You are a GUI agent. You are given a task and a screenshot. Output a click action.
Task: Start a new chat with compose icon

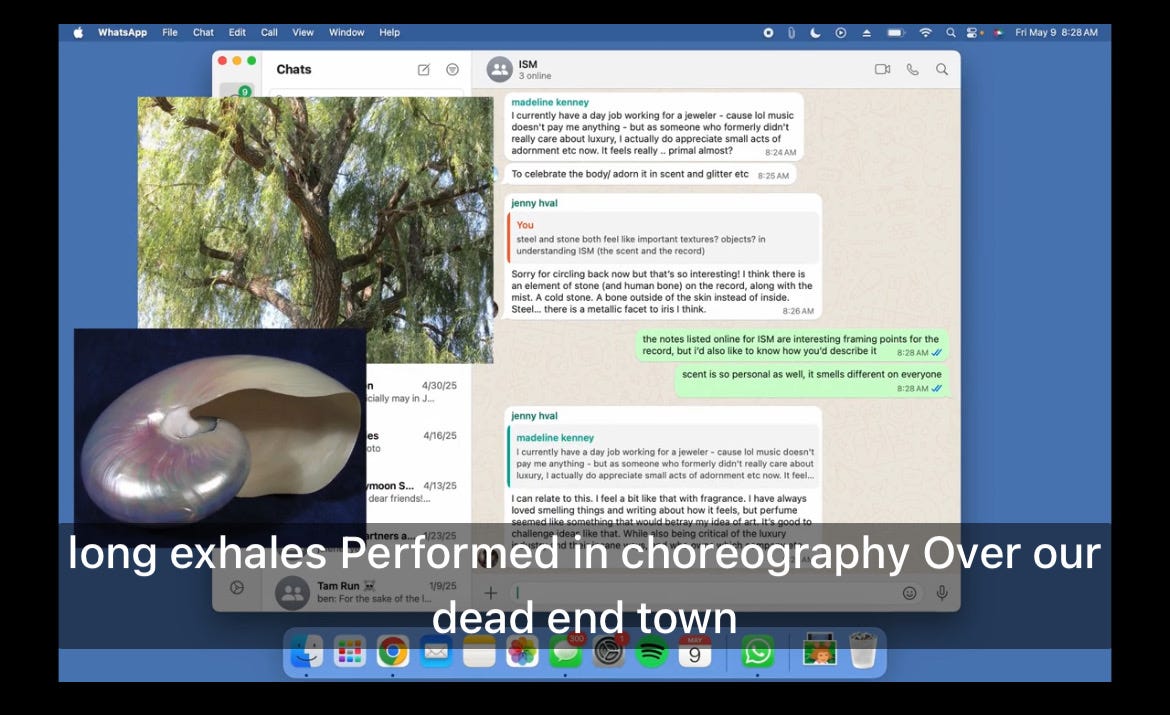point(423,69)
